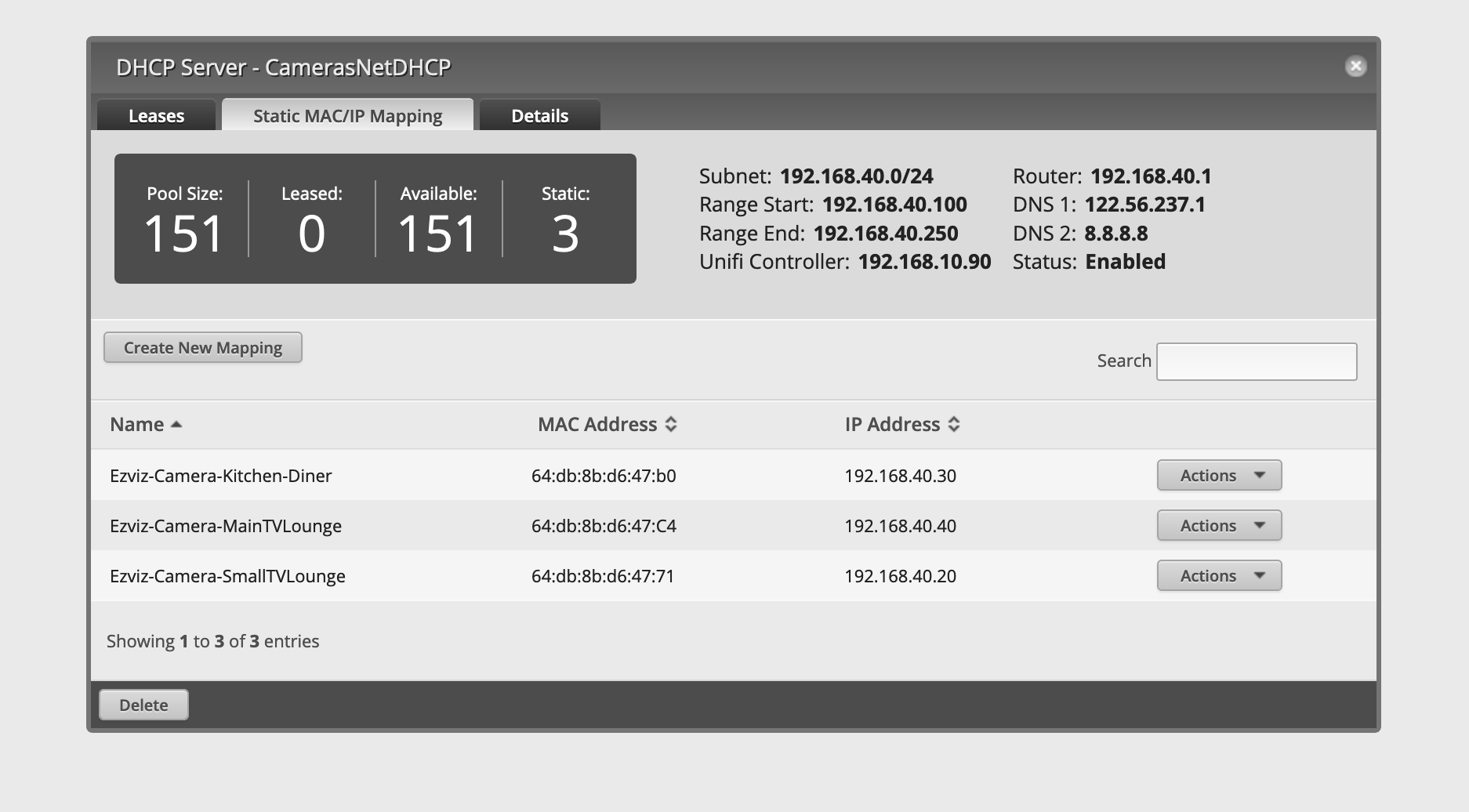Screen dimensions: 1469x812
Task: Click Unifi Controller value 192.168.10.90
Action: point(925,262)
